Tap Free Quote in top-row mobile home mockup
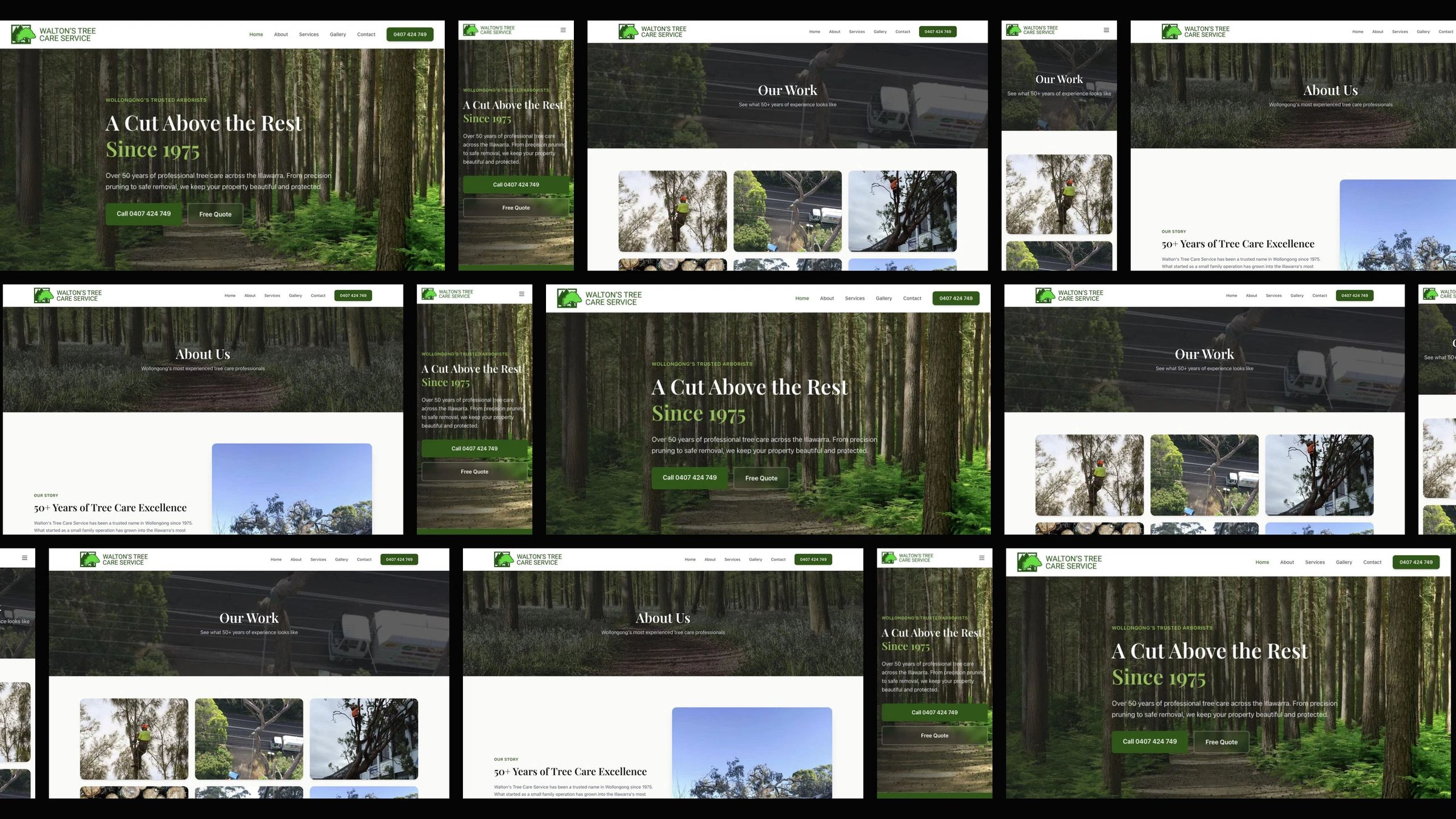Screen dimensions: 1456x819 pos(516,207)
